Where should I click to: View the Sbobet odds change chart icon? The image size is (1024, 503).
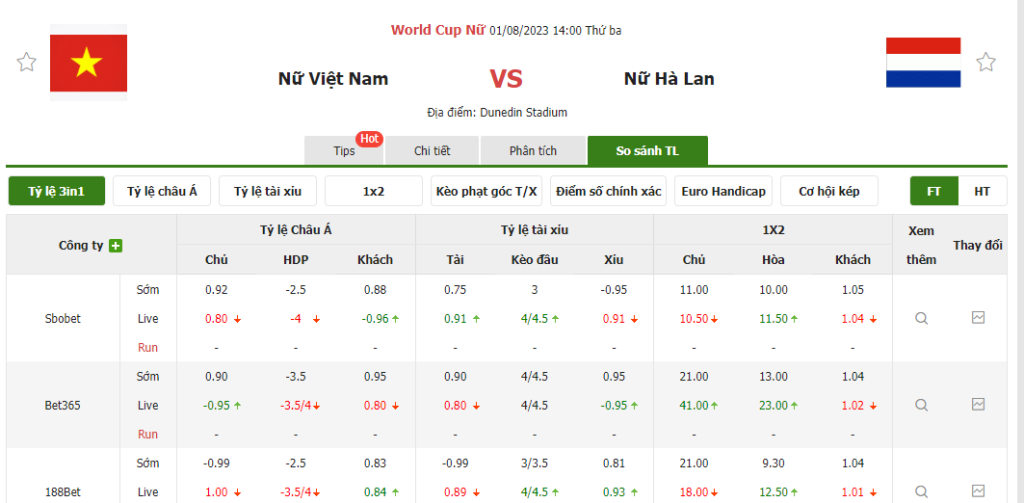click(x=978, y=318)
